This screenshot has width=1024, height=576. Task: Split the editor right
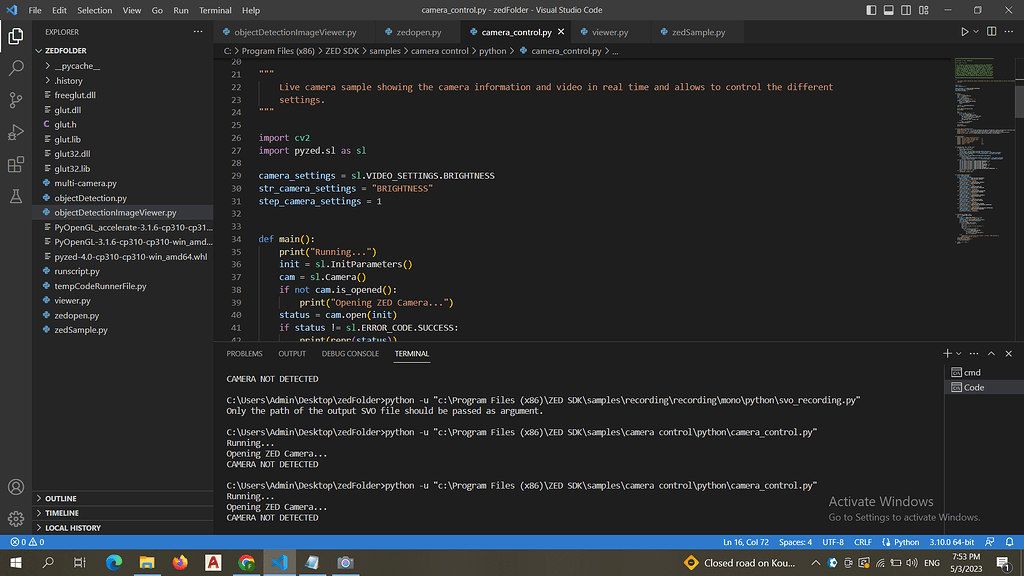click(993, 32)
